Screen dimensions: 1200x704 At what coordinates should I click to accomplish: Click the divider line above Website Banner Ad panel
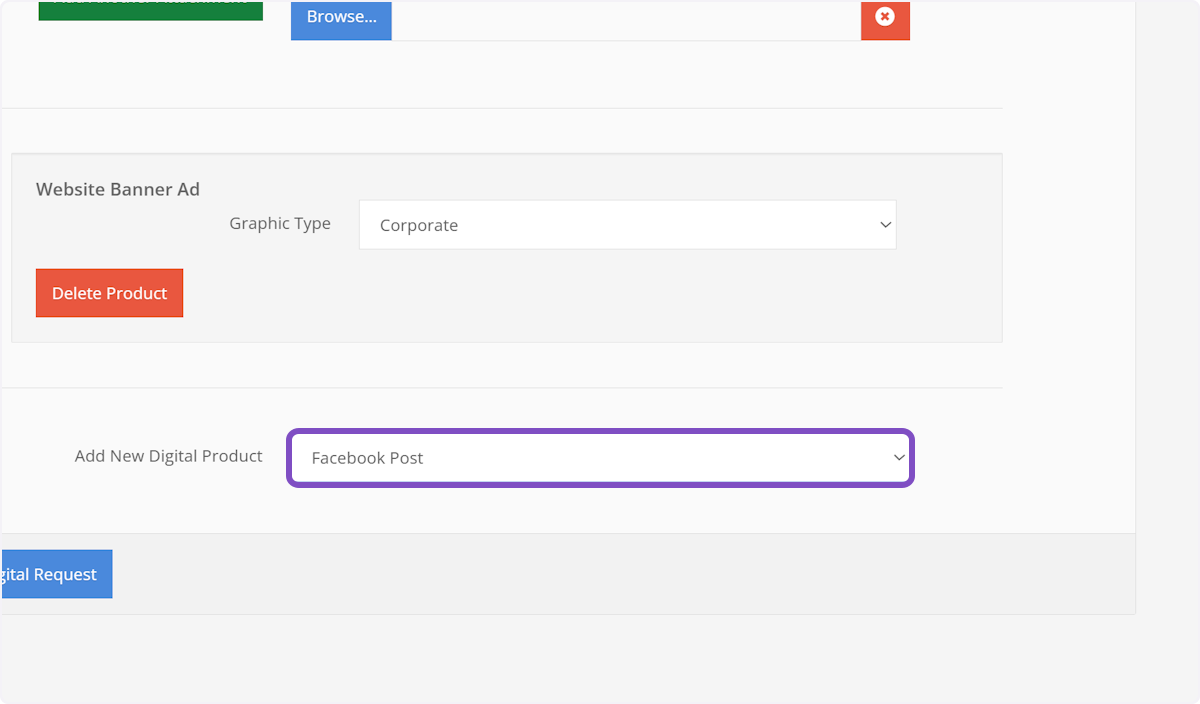pos(500,108)
